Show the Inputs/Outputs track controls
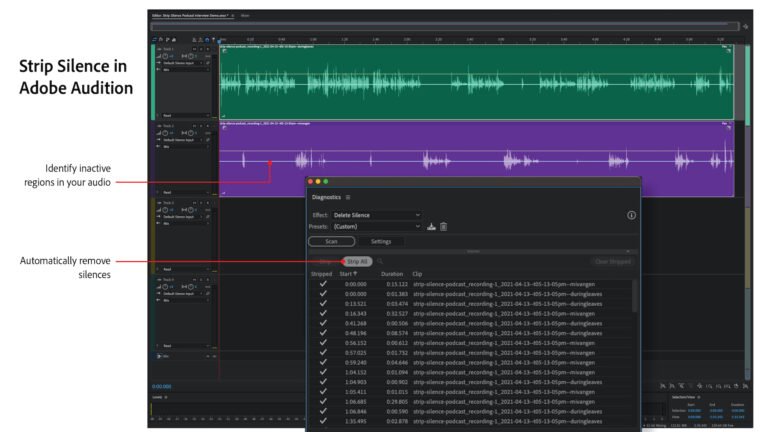This screenshot has width=768, height=432. coord(154,39)
